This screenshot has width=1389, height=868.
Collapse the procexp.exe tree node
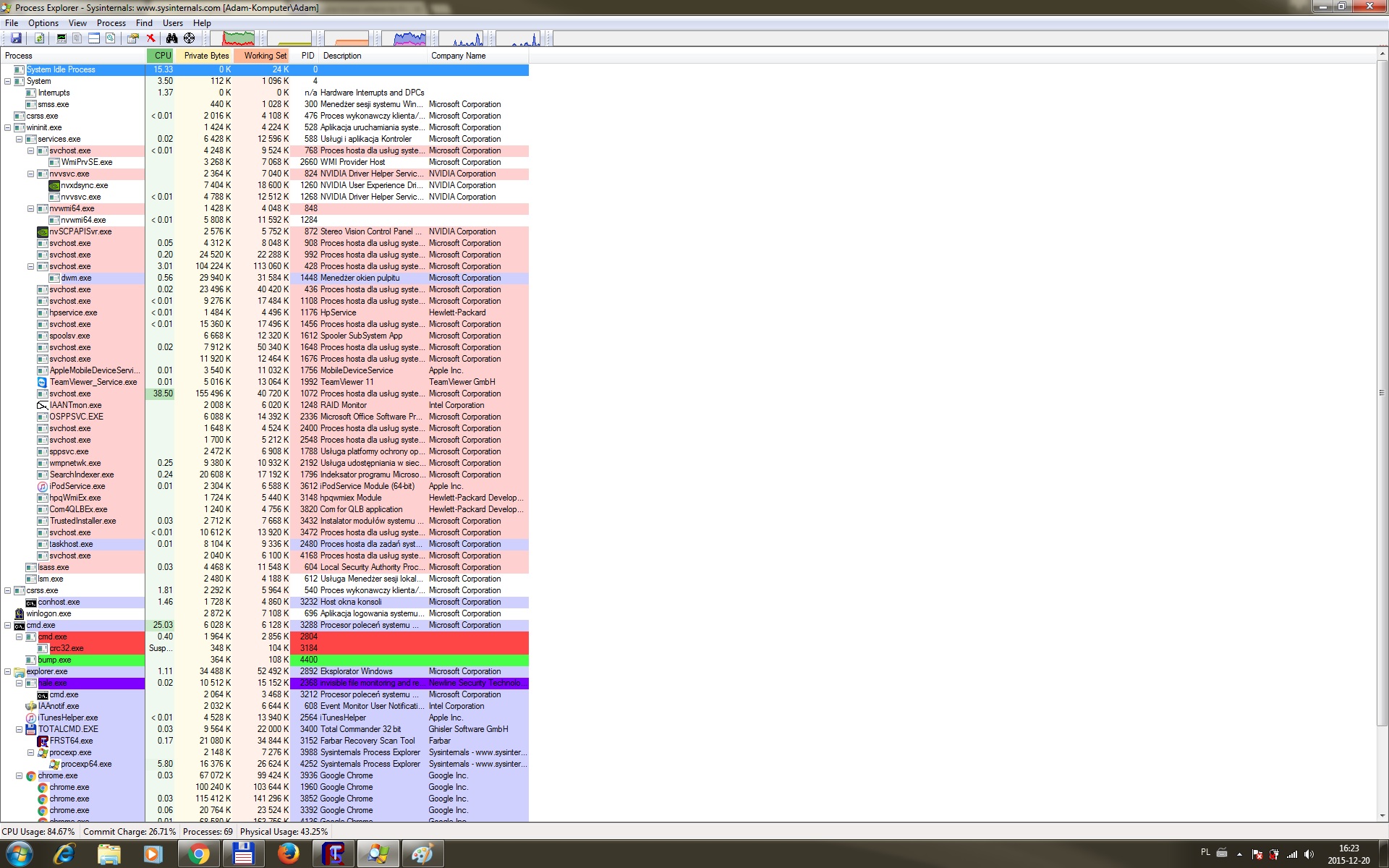tap(31, 752)
